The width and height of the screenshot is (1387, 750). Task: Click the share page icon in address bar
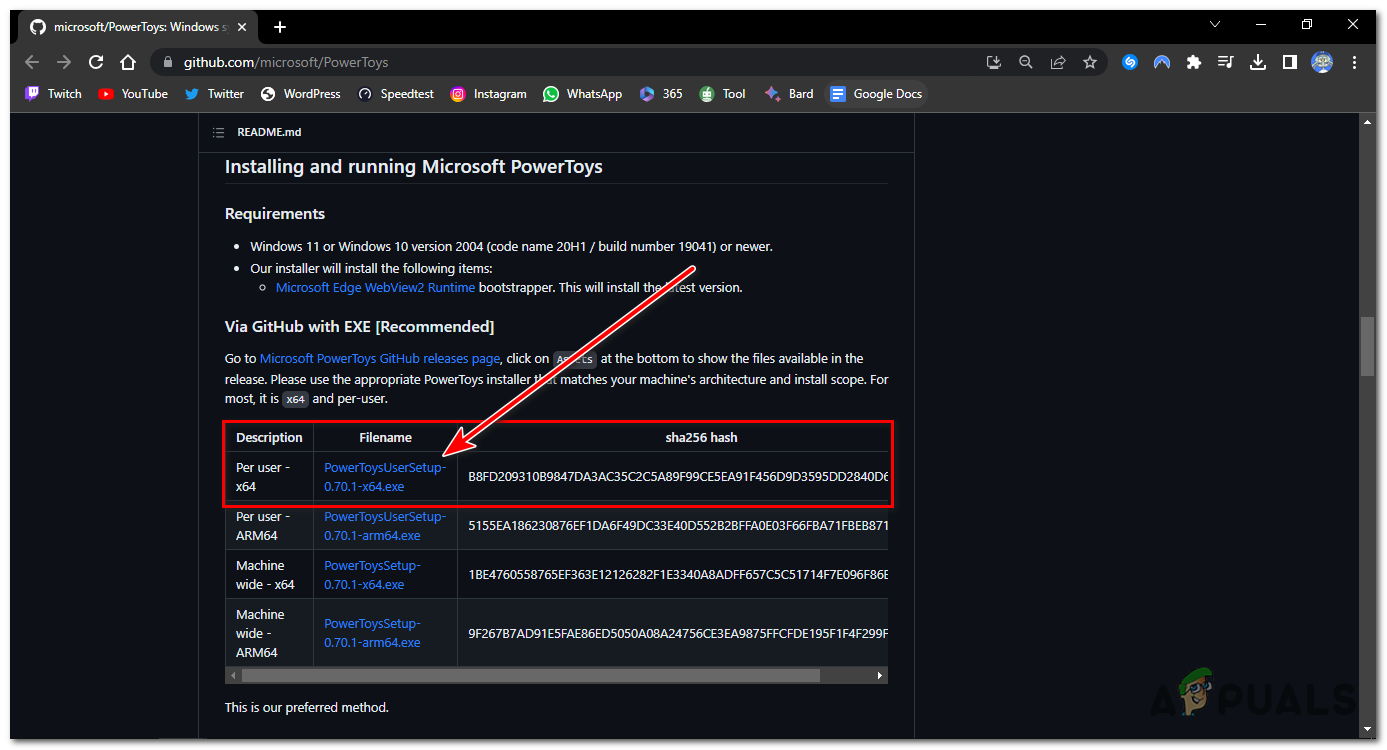[x=1058, y=62]
